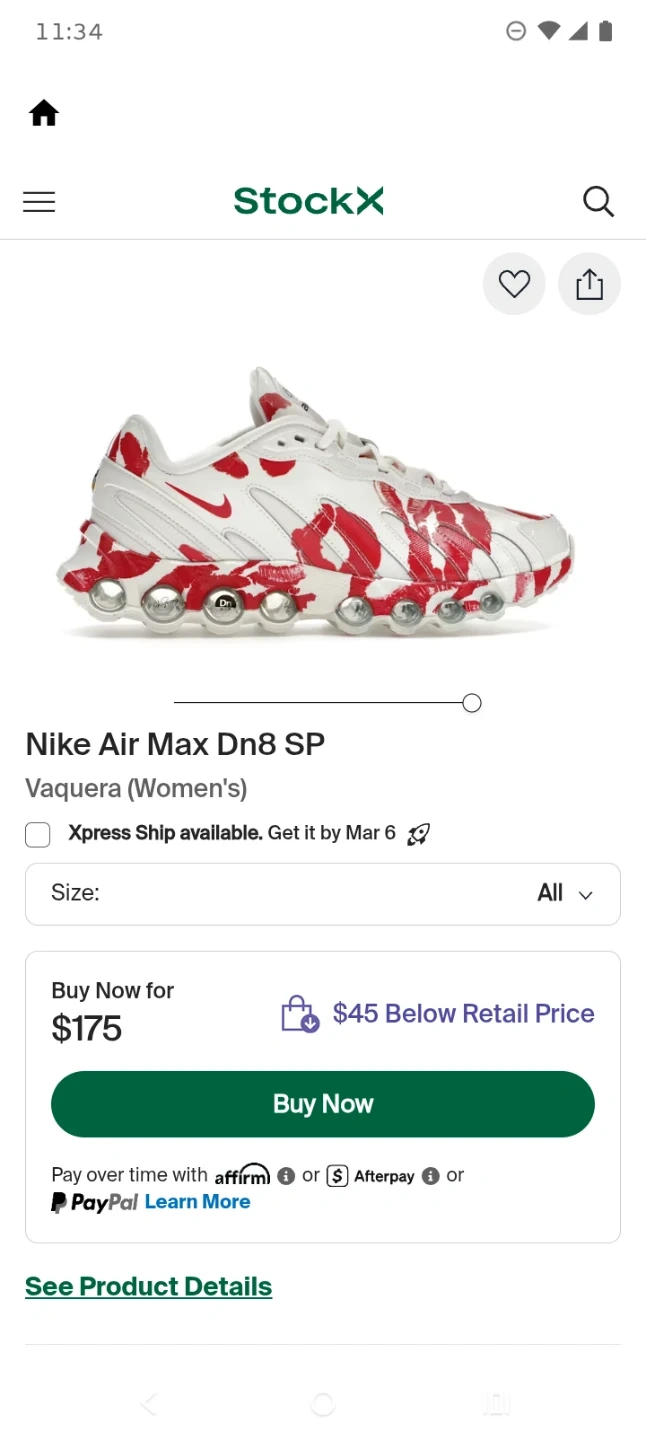Viewport: 646px width, 1440px height.
Task: Tap the Android back navigation button
Action: coord(149,1404)
